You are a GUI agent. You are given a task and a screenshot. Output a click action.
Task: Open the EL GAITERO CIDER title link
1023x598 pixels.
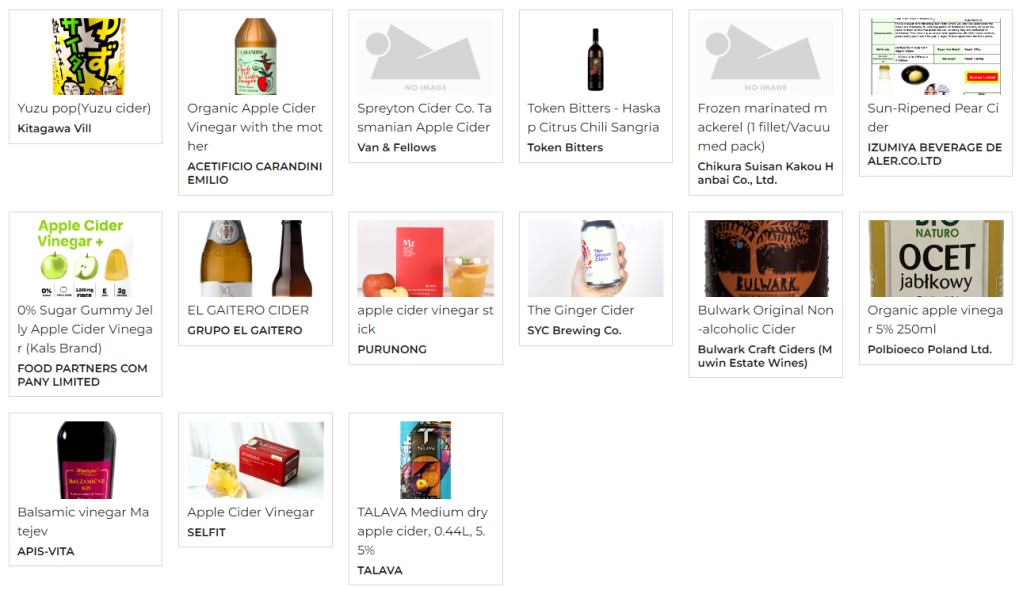(248, 310)
